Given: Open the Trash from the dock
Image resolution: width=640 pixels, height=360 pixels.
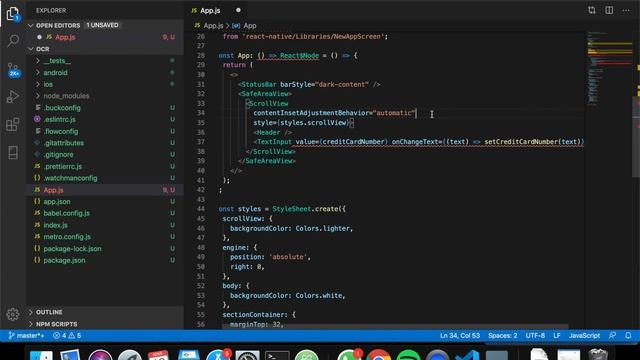Looking at the screenshot, I should click(598, 354).
